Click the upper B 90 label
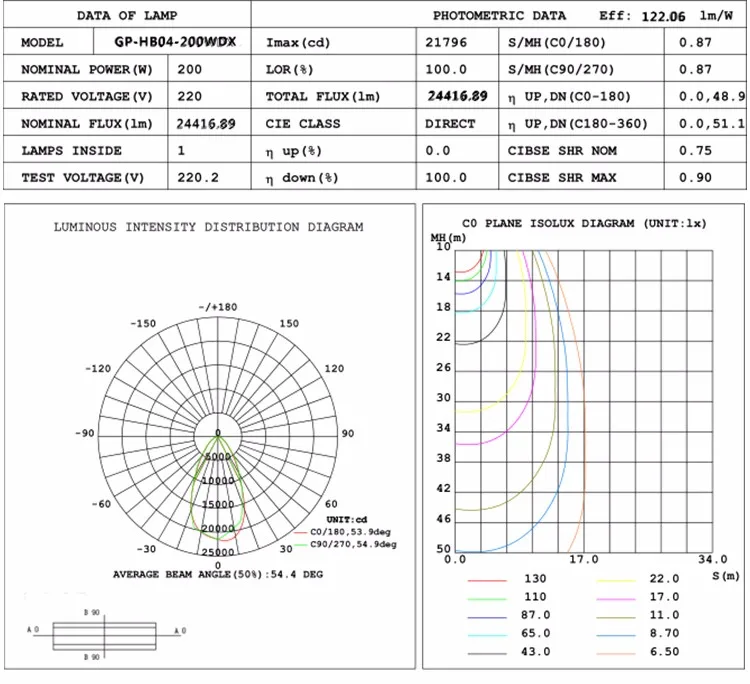Viewport: 750px width, 684px height. tap(92, 612)
